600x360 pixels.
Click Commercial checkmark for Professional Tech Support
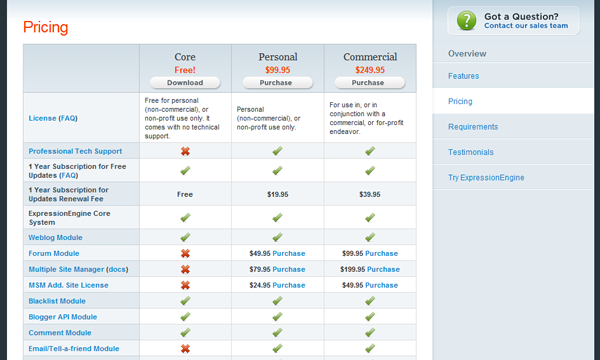pos(370,151)
